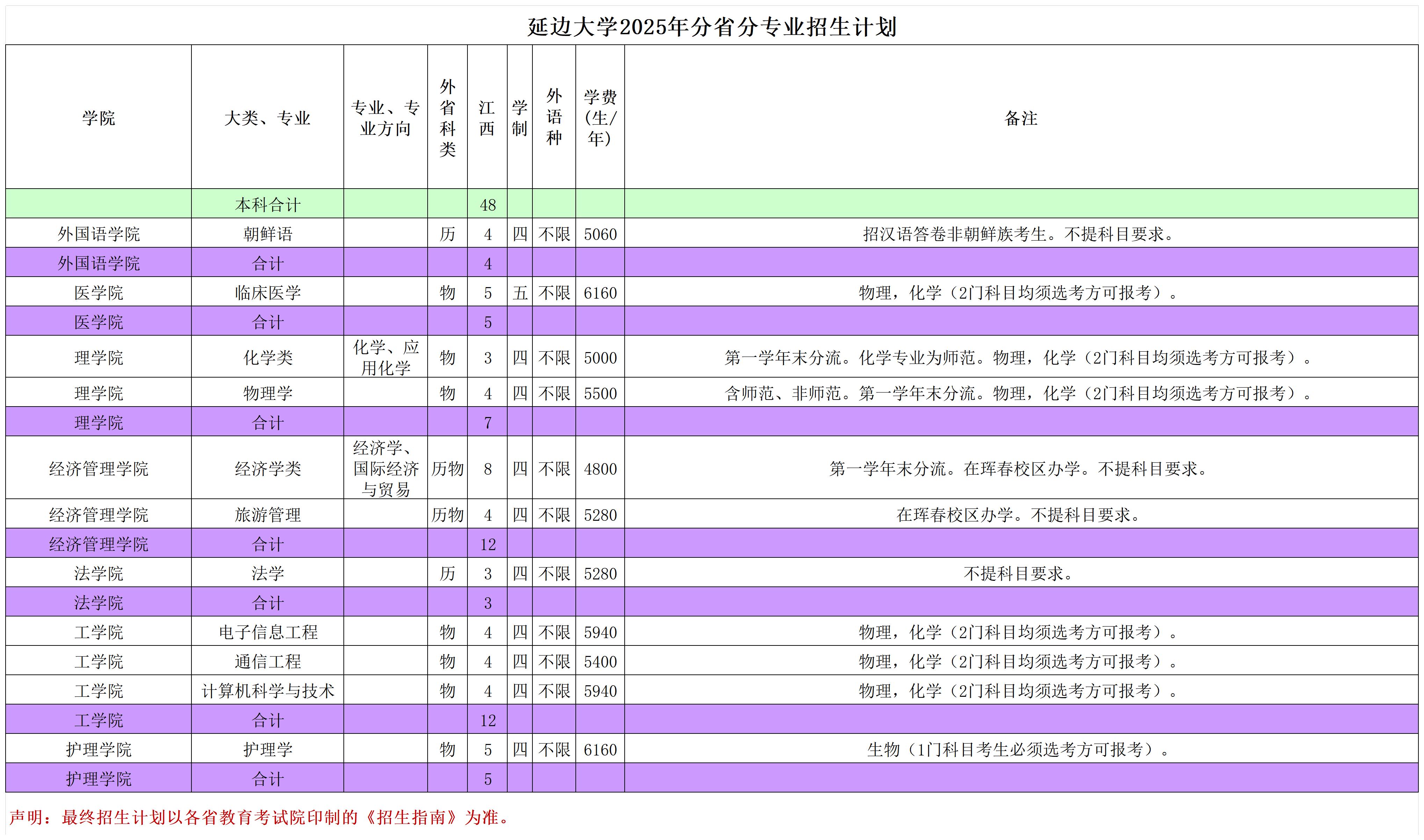Click the red 声明 disclaimer text
The image size is (1424, 840).
click(x=260, y=817)
